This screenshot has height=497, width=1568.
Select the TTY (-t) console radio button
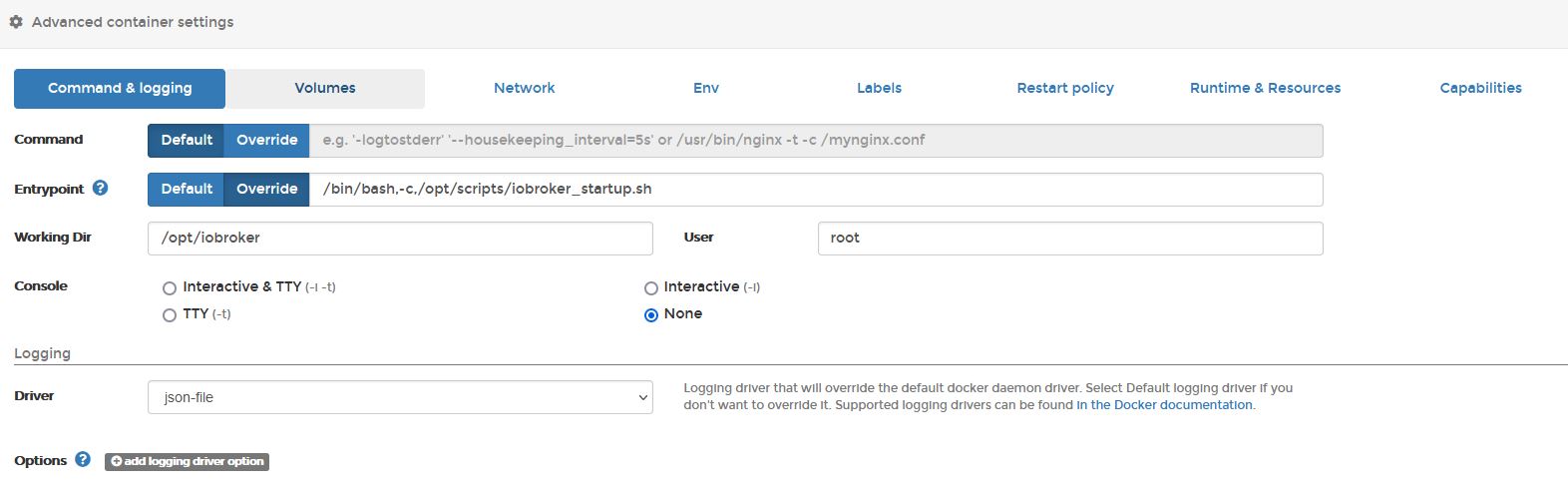(170, 315)
